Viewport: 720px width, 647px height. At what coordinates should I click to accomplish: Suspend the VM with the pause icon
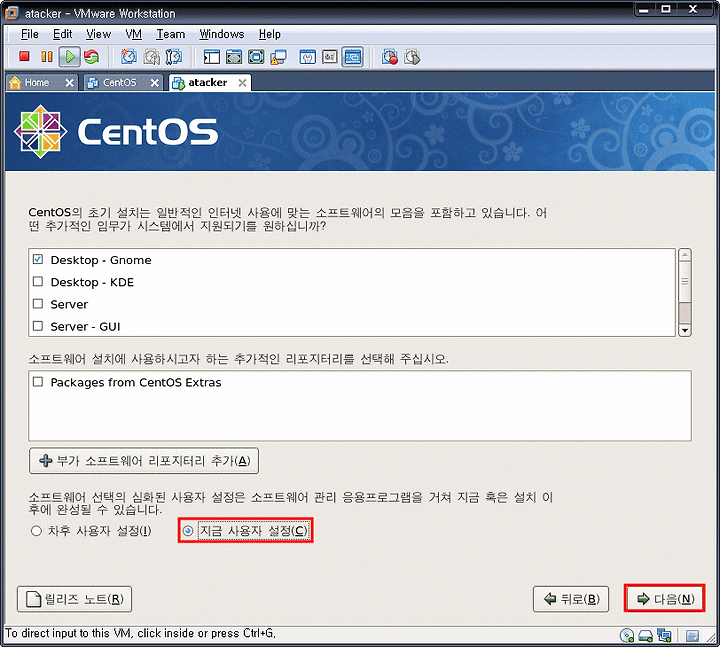47,56
